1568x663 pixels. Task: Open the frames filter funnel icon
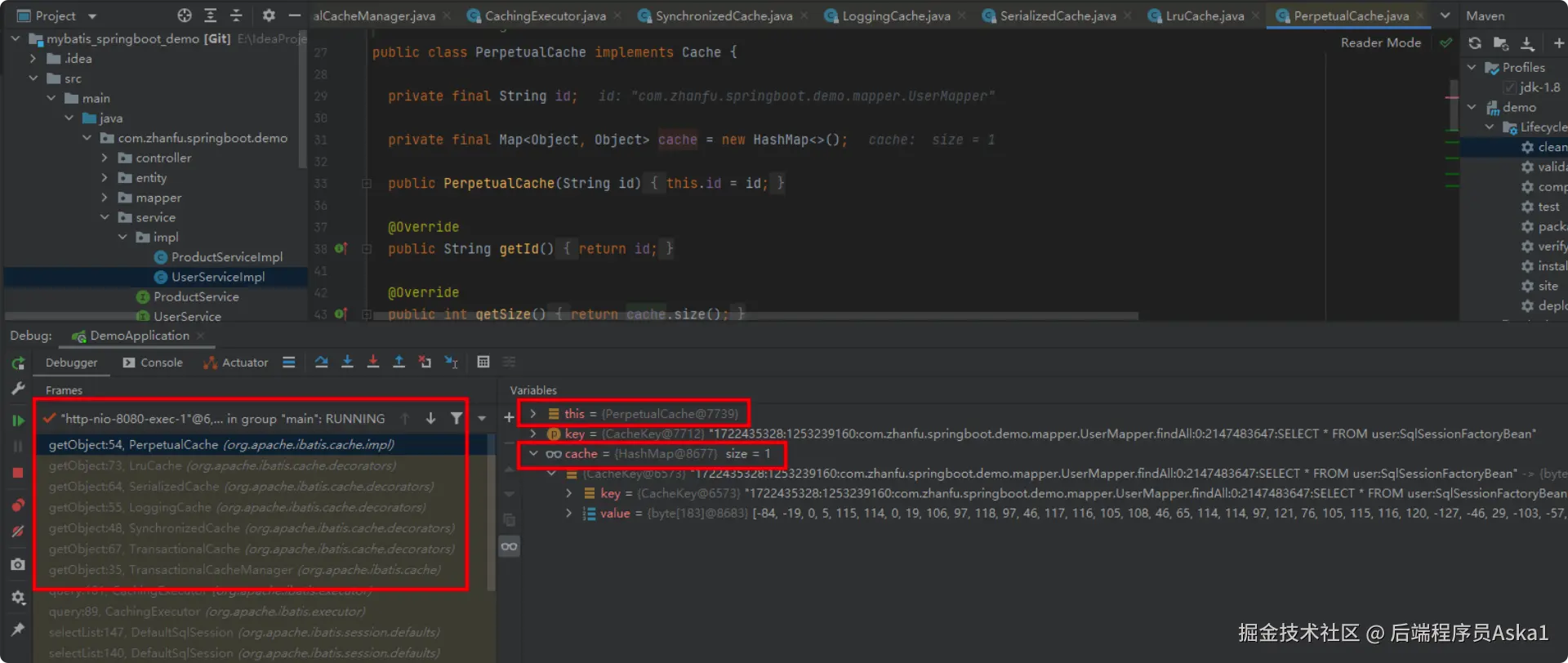pyautogui.click(x=457, y=419)
